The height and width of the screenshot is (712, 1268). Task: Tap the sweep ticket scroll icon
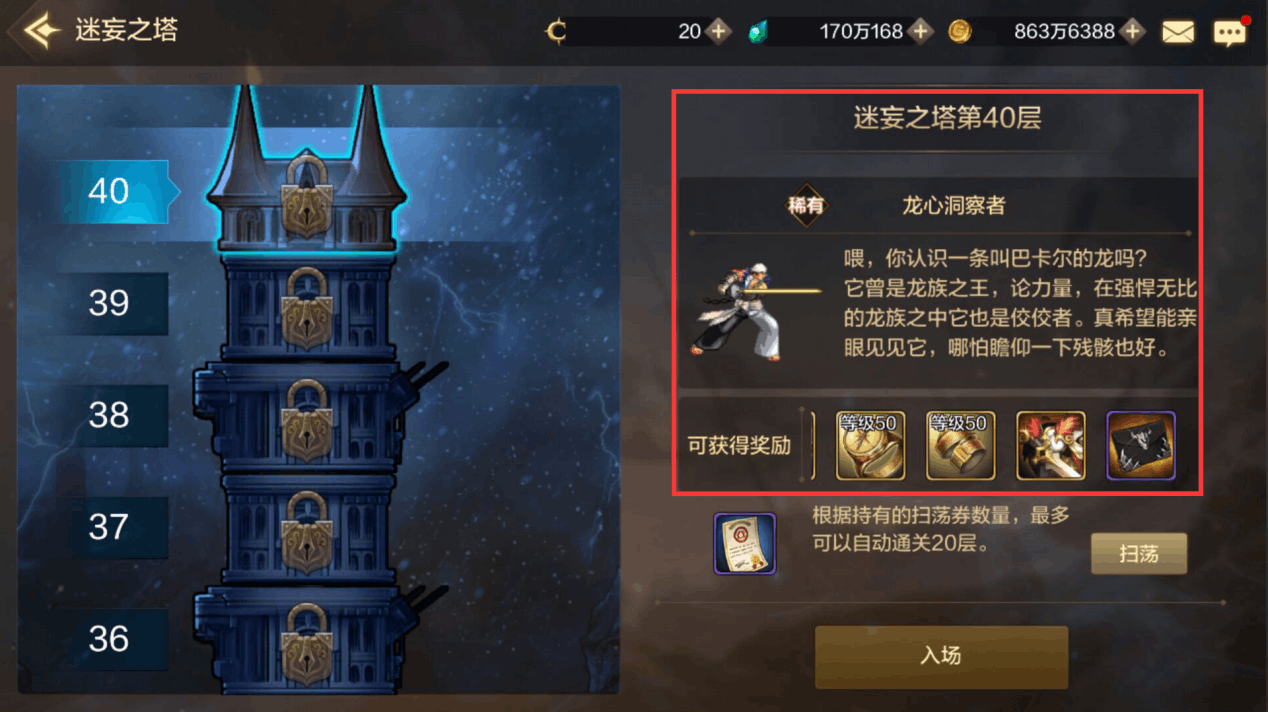[x=745, y=543]
